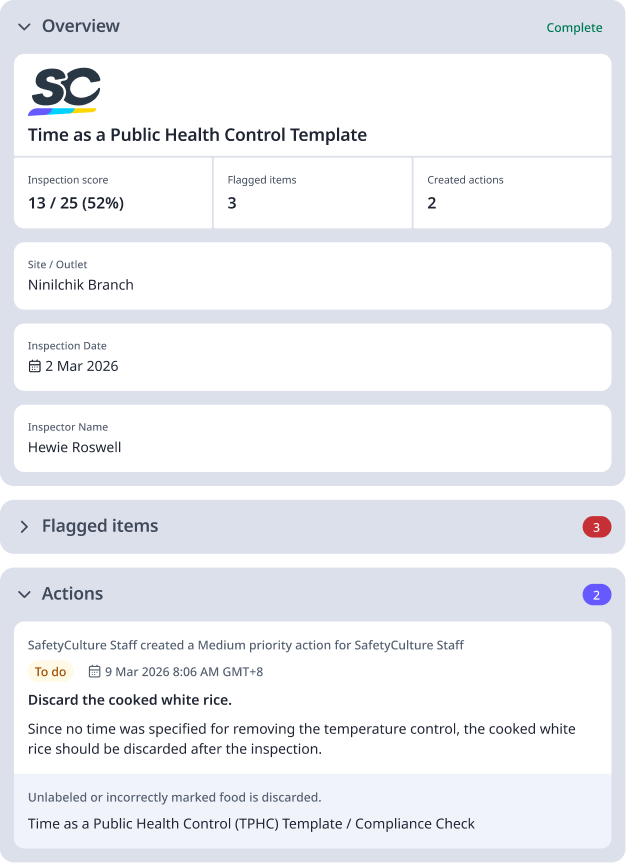Screen dimensions: 626x863
Task: Click the purple Actions count badge
Action: [x=596, y=593]
